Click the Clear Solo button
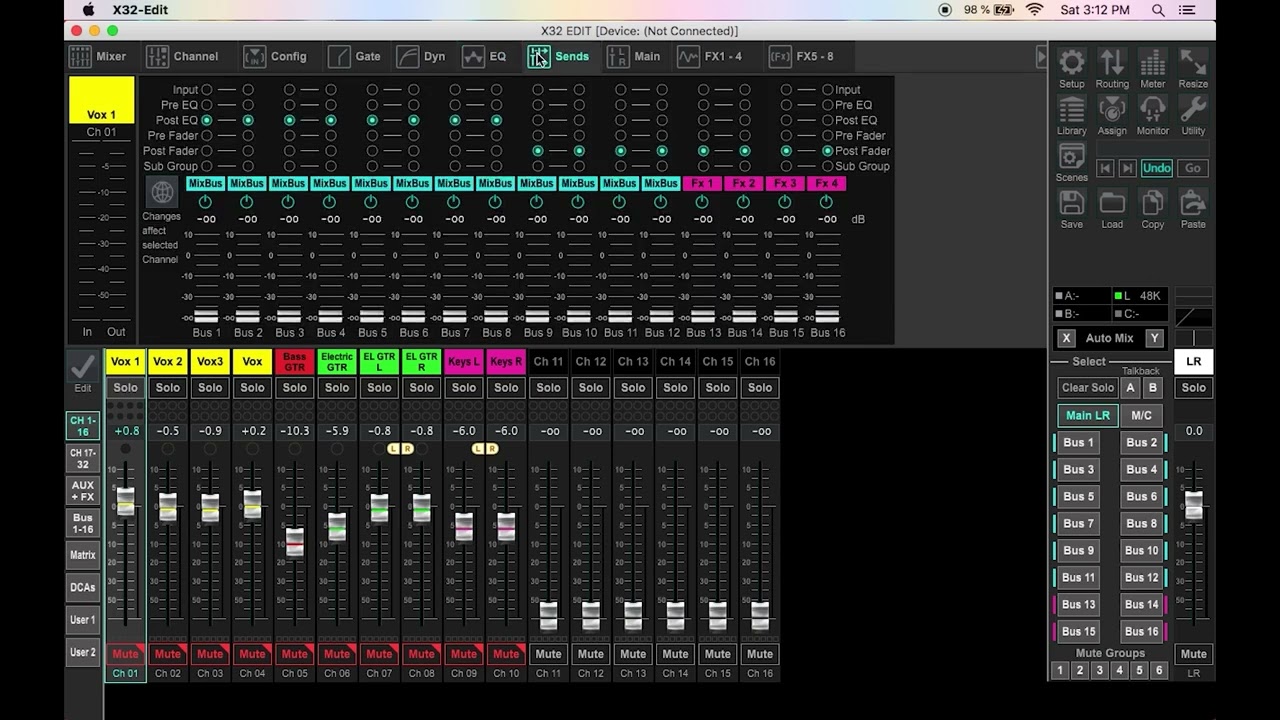Viewport: 1280px width, 720px height. (1088, 388)
